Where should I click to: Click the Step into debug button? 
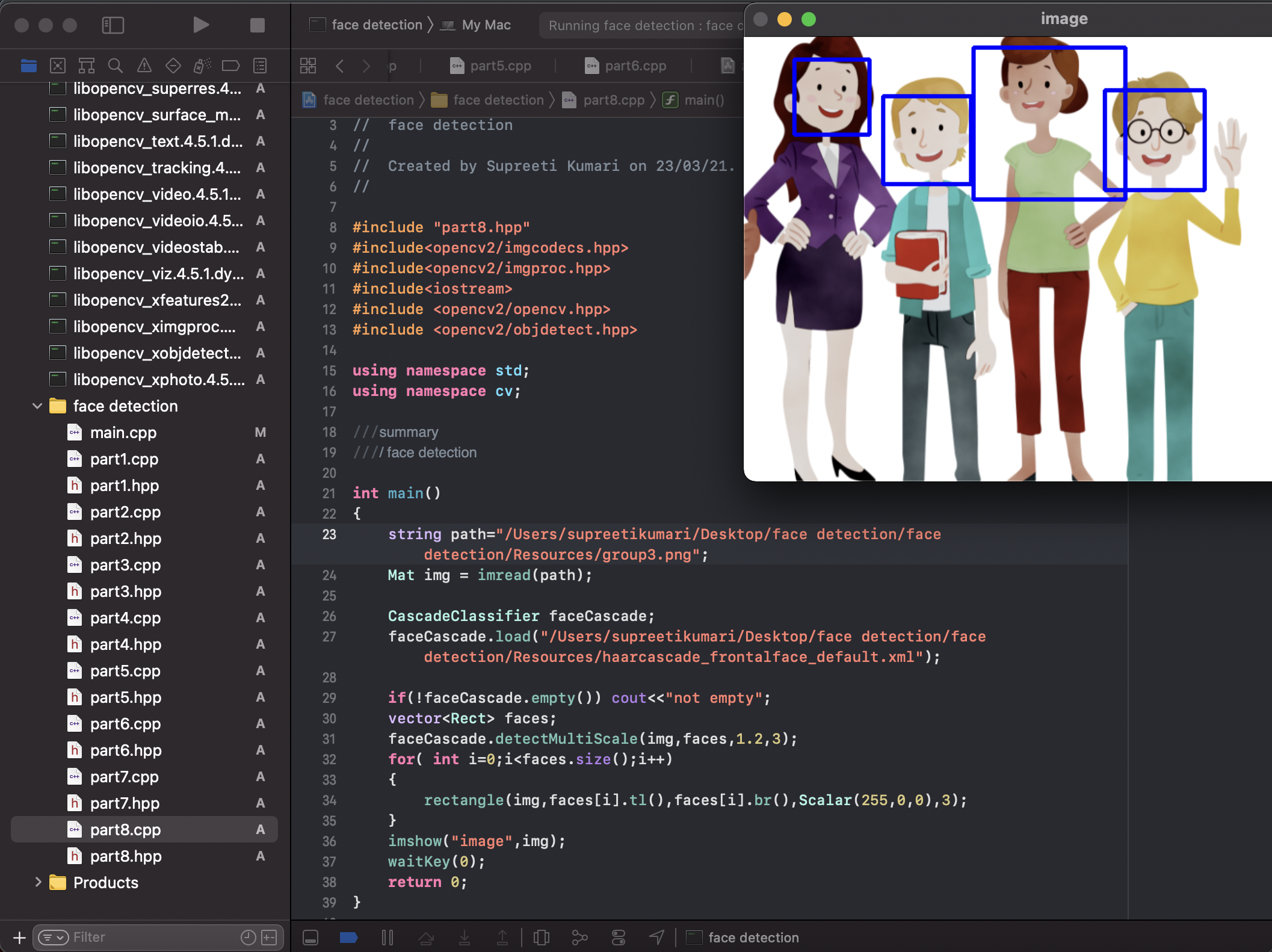465,938
